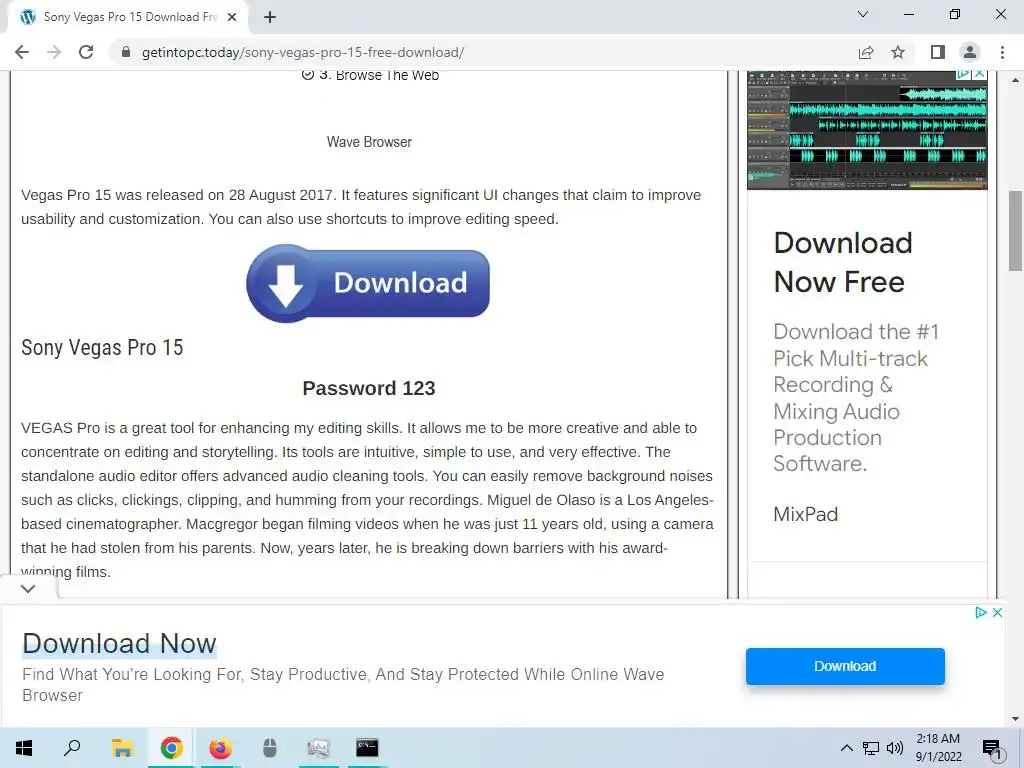
Task: Open tab search dropdown arrow
Action: point(863,14)
